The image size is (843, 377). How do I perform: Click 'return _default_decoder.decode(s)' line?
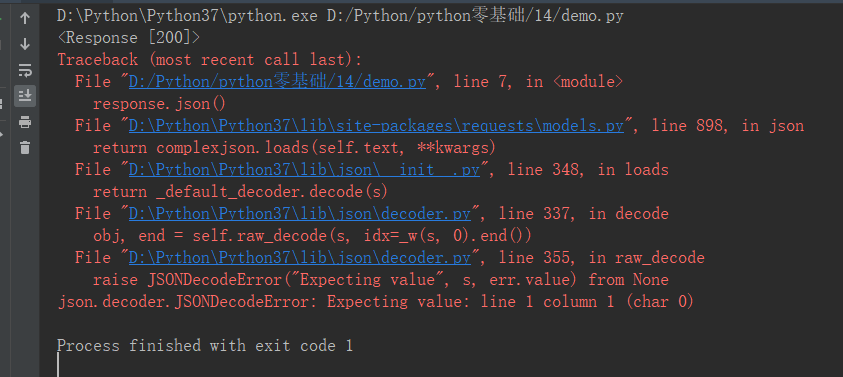click(x=240, y=192)
